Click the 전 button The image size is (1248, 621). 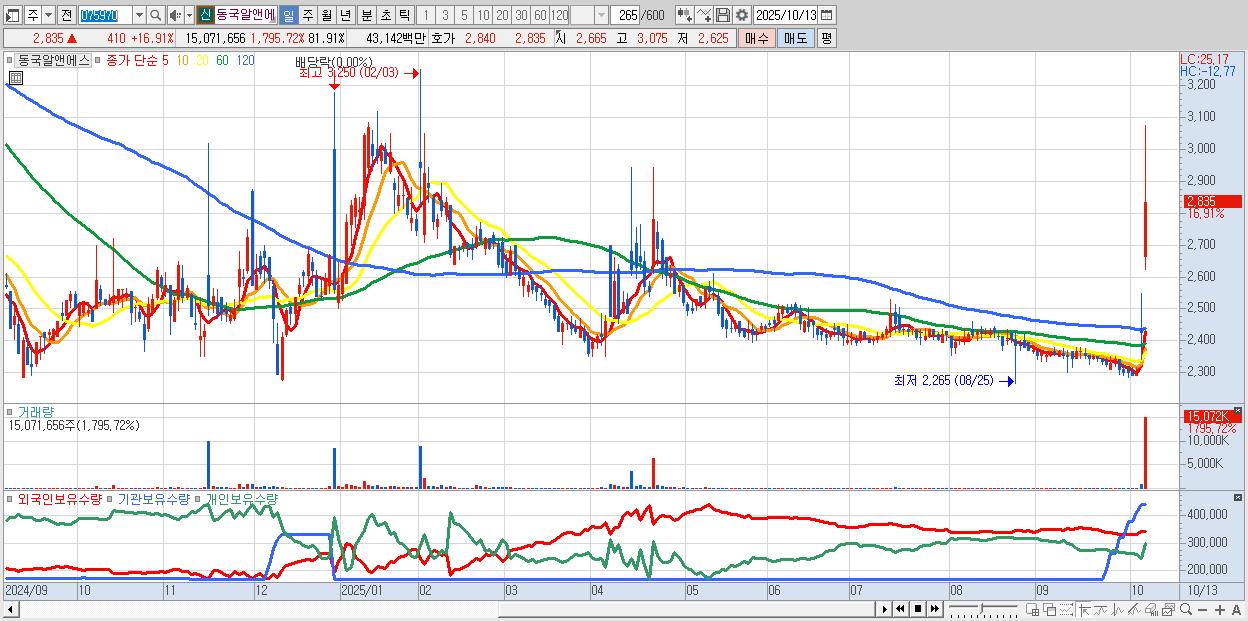point(66,15)
